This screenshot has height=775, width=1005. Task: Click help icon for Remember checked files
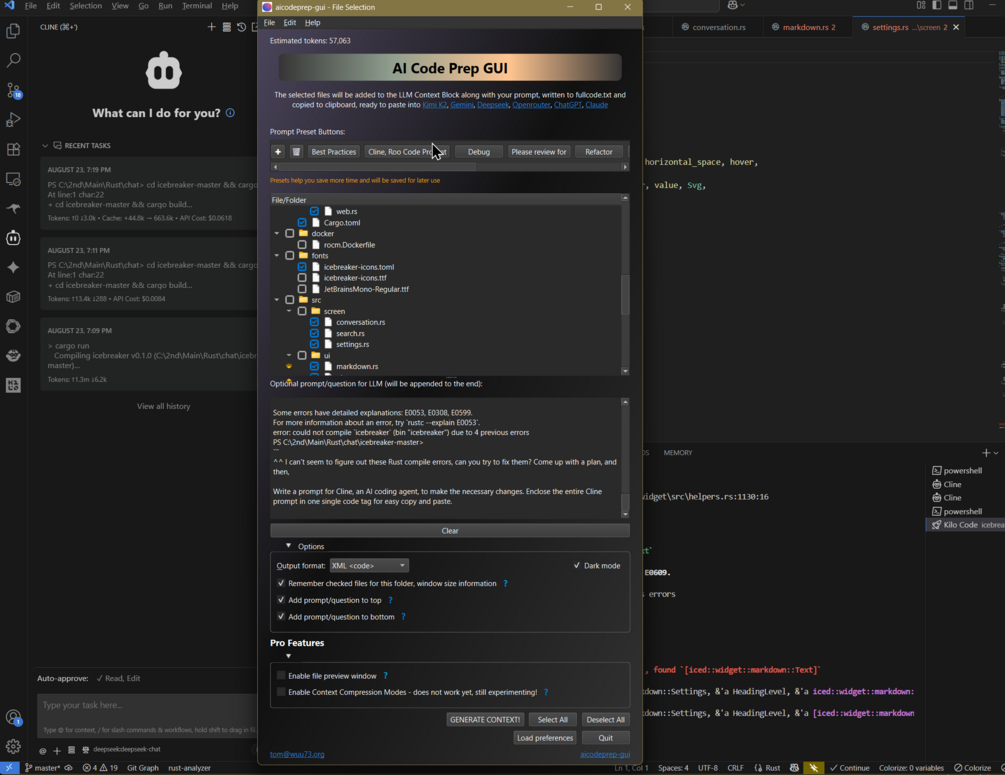point(506,583)
